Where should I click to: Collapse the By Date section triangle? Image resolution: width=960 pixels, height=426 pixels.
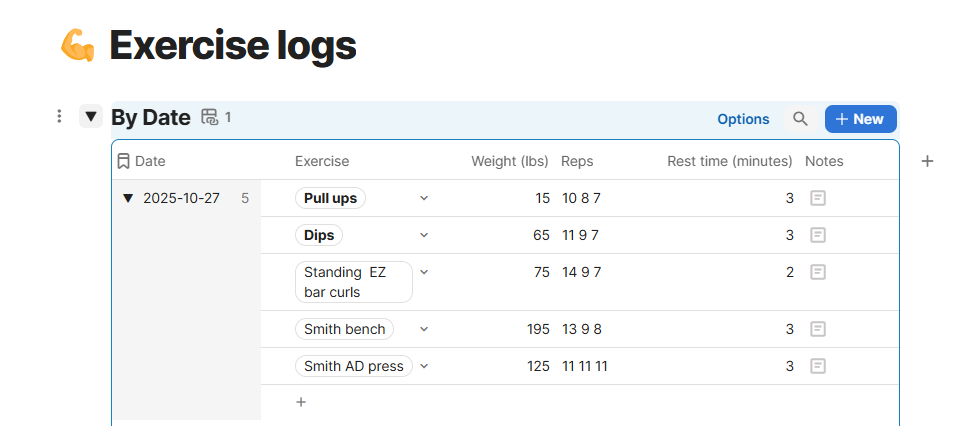pyautogui.click(x=91, y=116)
